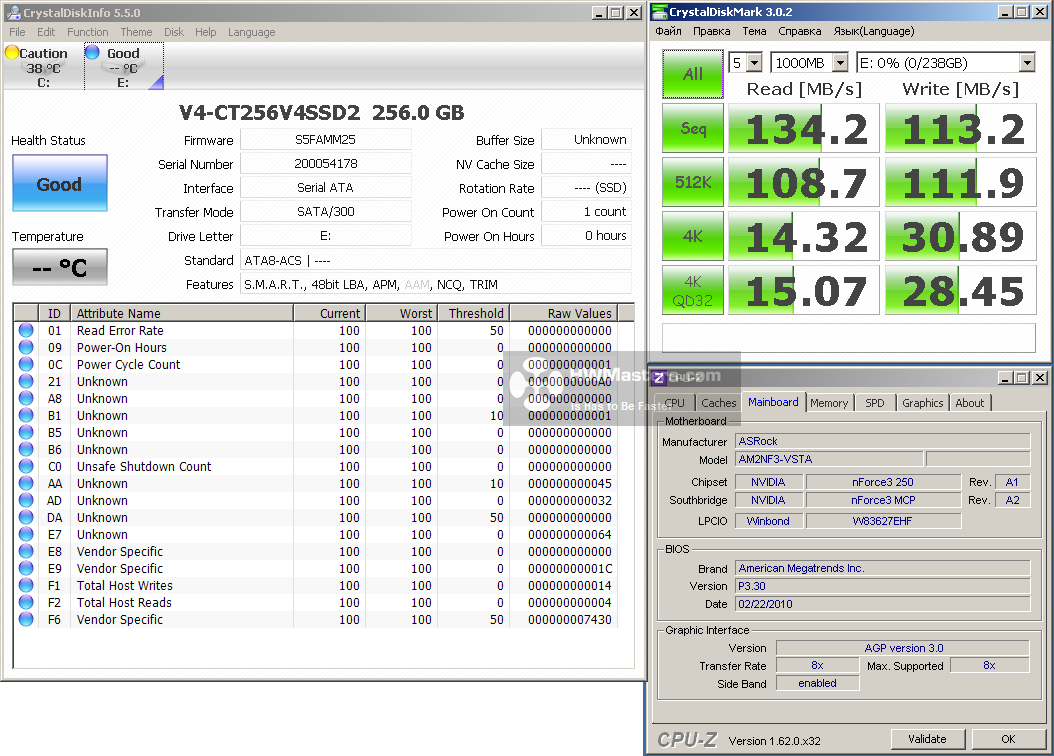Click the status circle for attribute ID AA

click(26, 483)
